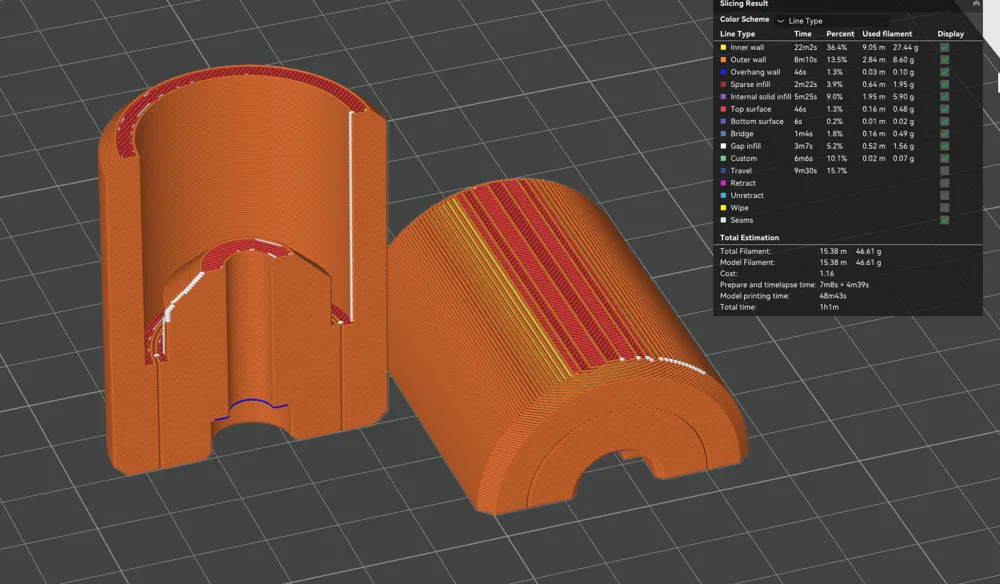Click the Display column header

950,34
